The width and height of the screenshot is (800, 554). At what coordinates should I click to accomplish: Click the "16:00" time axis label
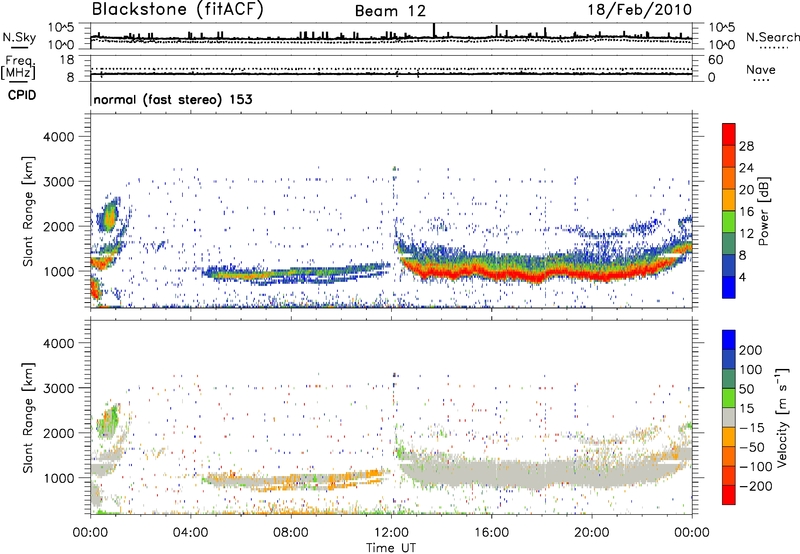[x=491, y=533]
